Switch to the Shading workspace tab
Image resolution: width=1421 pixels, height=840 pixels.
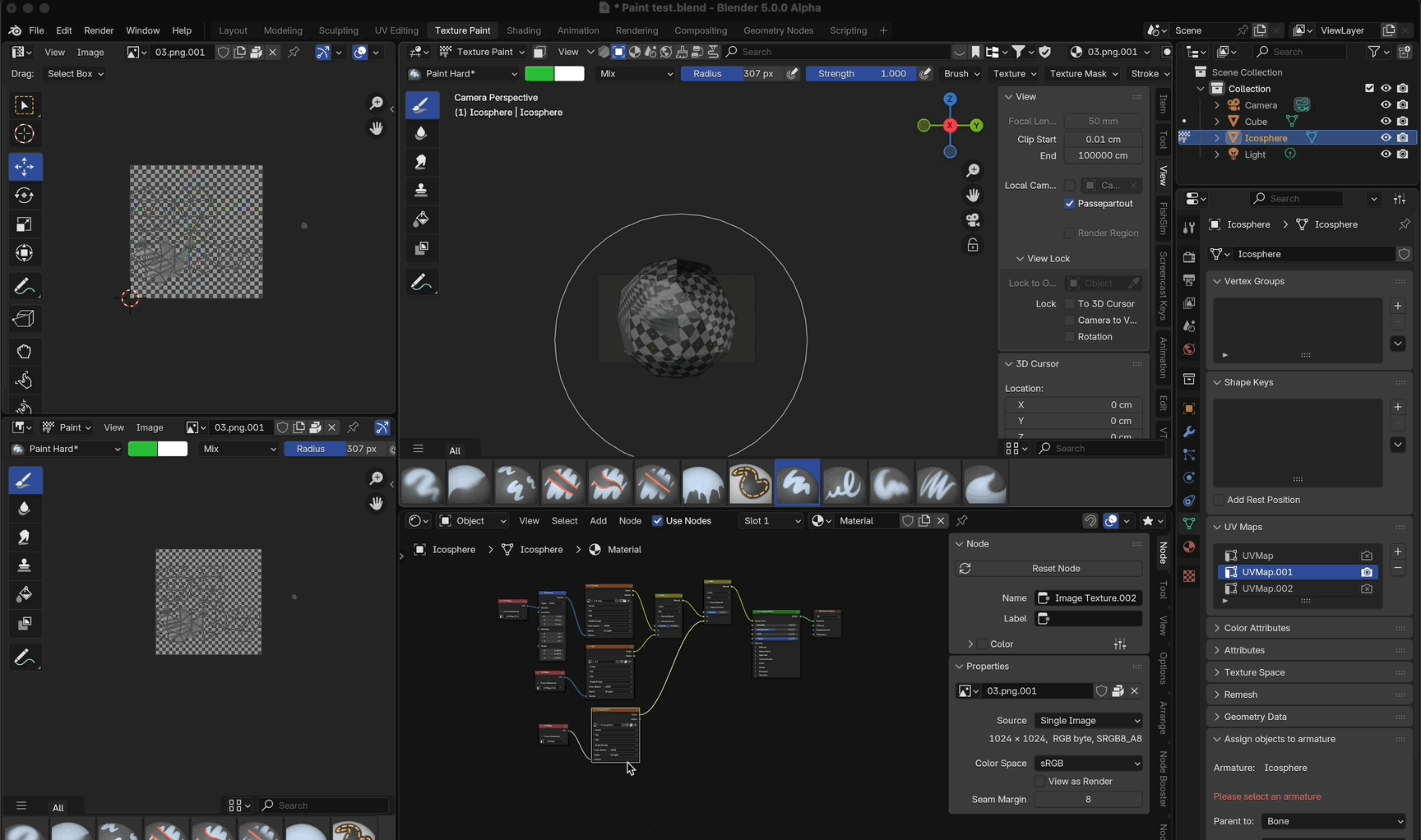[x=524, y=30]
